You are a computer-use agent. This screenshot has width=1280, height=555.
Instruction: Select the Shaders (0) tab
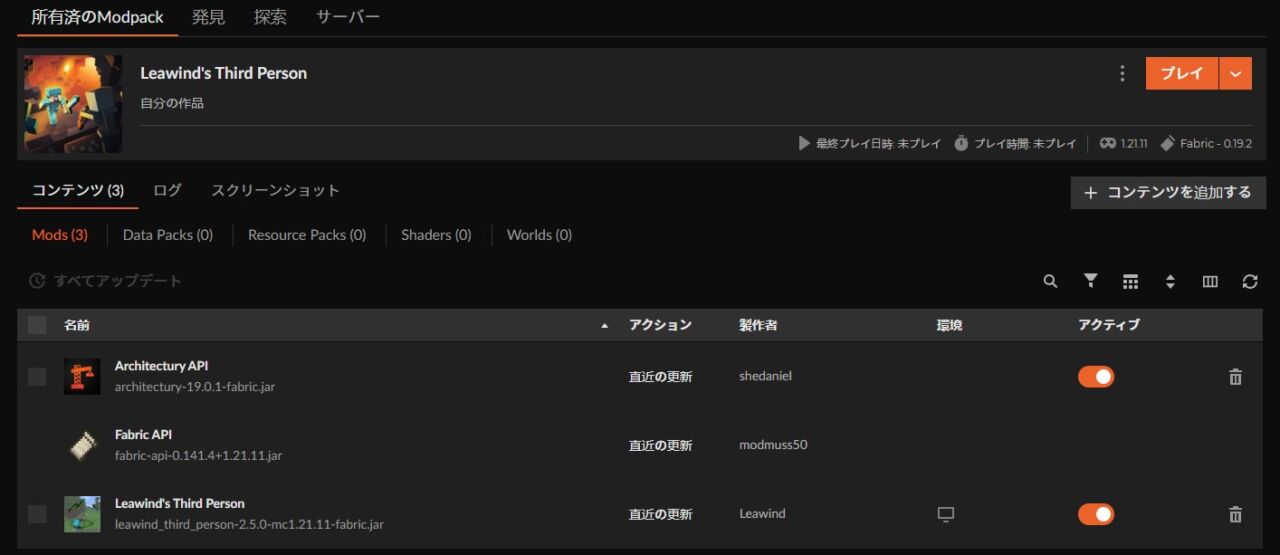436,235
